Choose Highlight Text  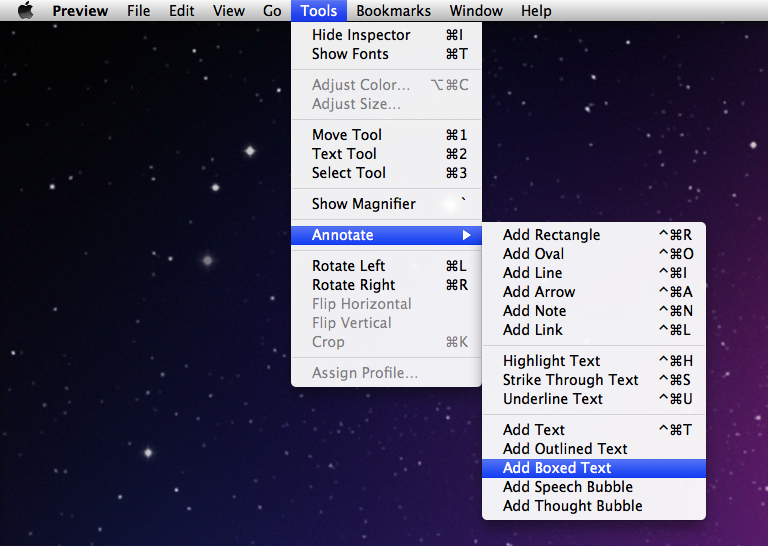click(x=594, y=361)
